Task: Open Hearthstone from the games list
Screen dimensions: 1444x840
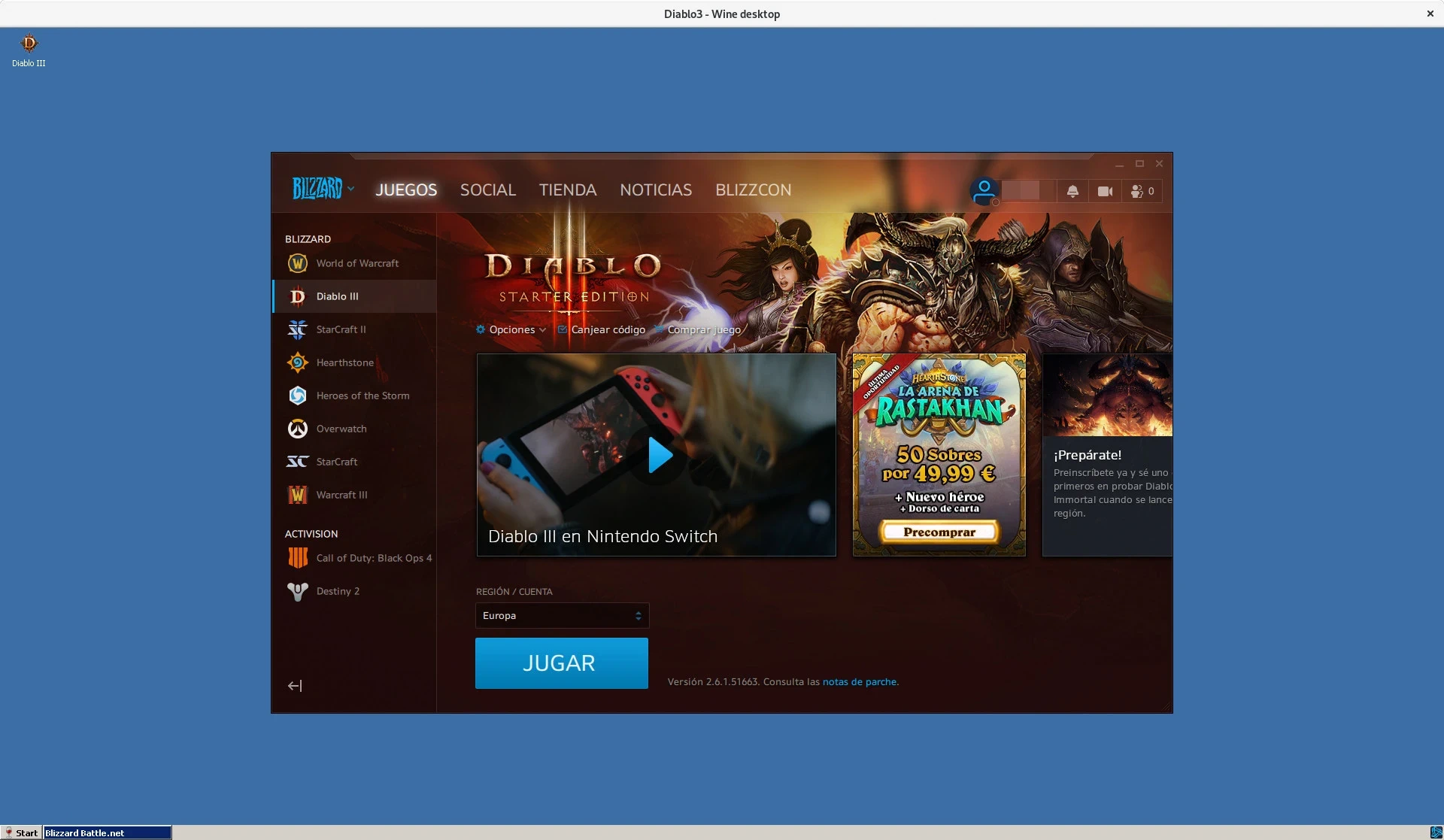Action: 344,362
